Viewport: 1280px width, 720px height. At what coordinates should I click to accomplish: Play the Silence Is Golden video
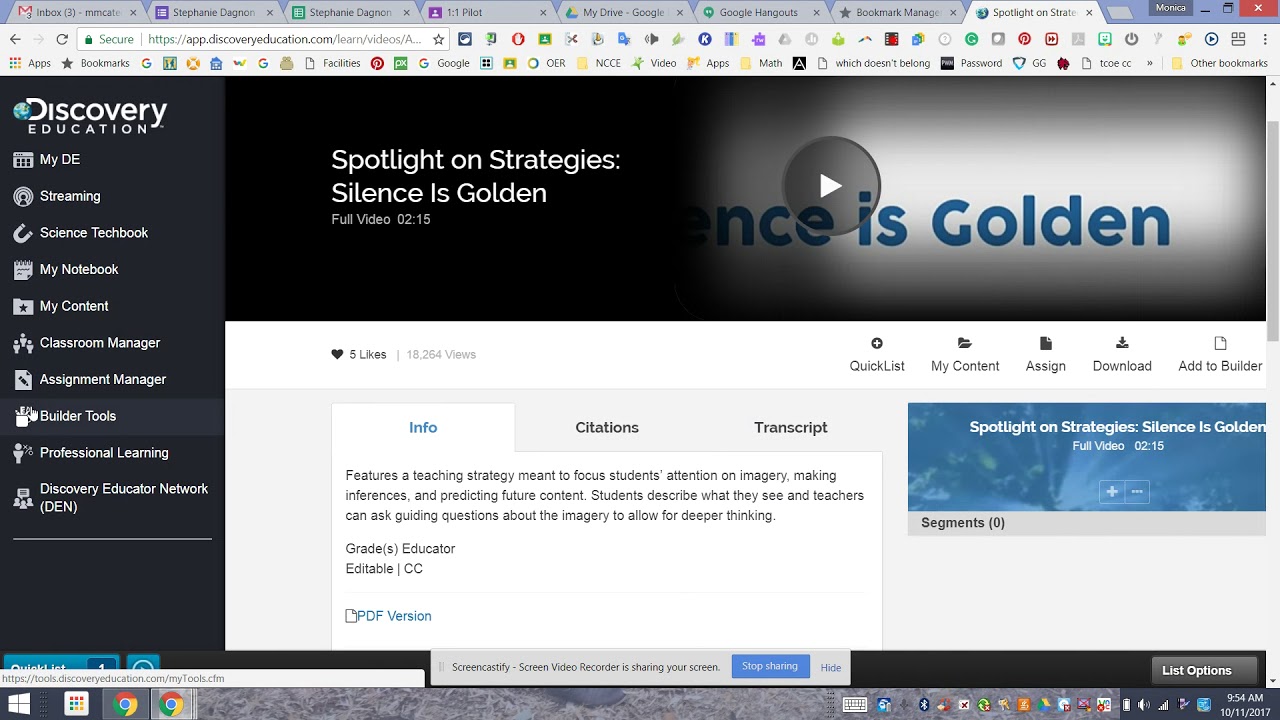pos(830,185)
